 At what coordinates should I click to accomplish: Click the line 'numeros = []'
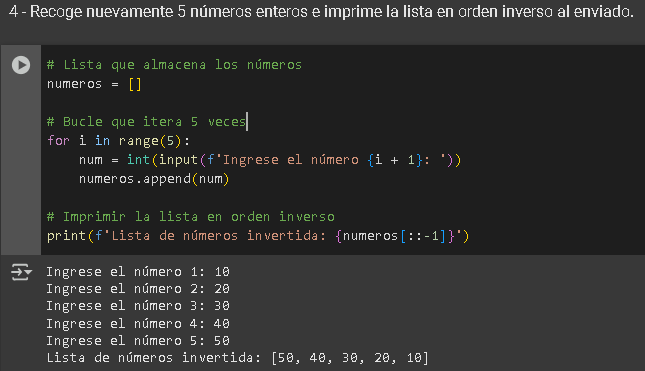(94, 84)
